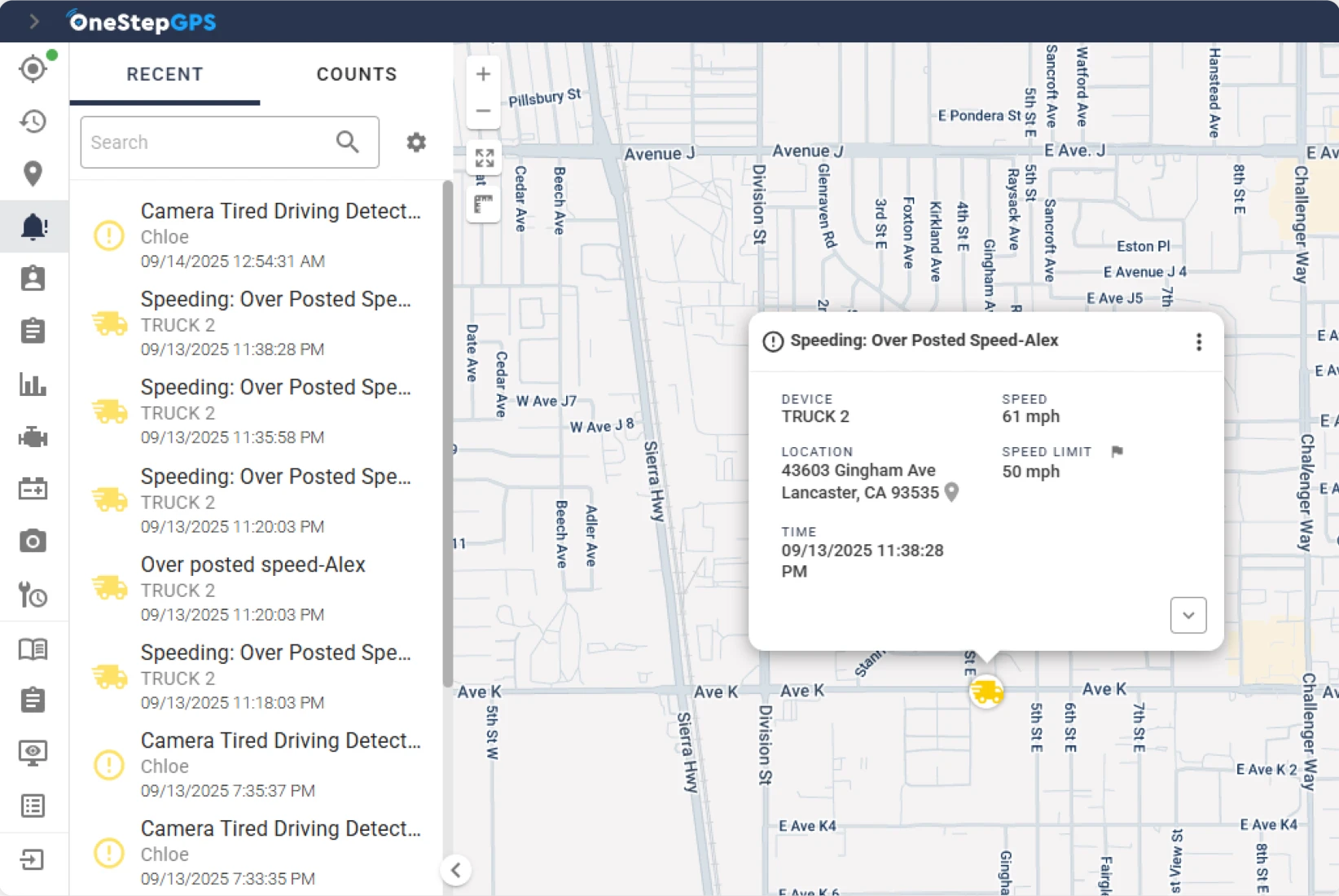Viewport: 1339px width, 896px height.
Task: Open list table icon in sidebar
Action: tap(33, 806)
